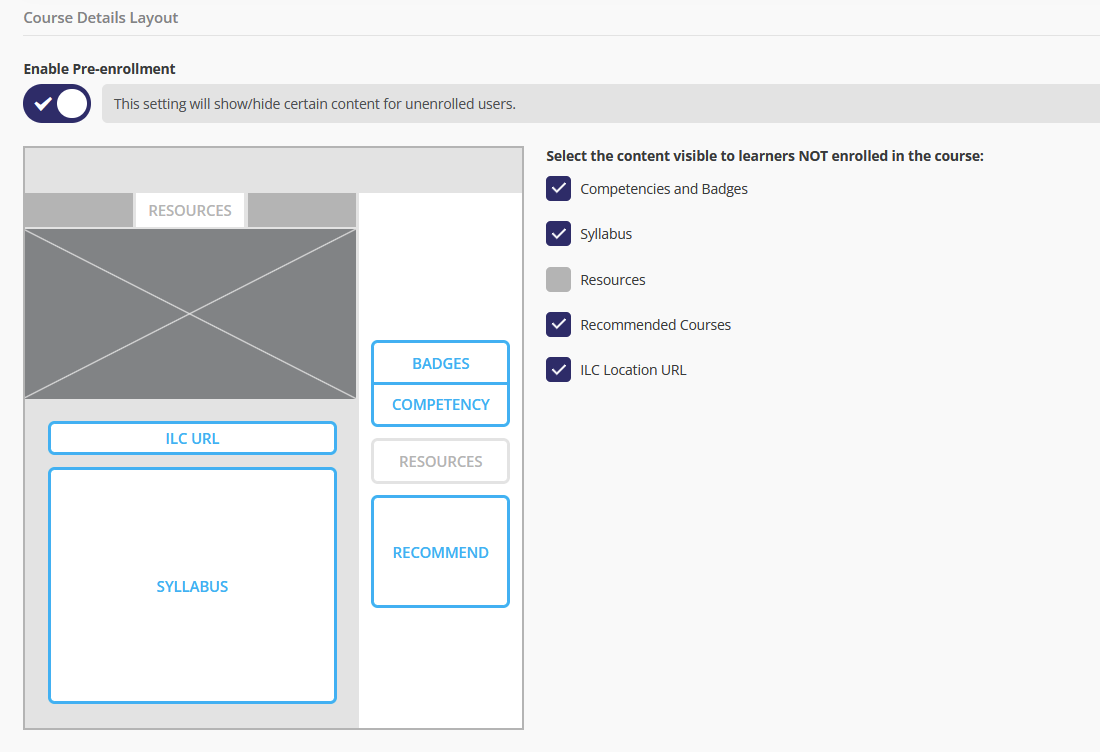Click the pre-enrollment explanation message bar
This screenshot has height=752, width=1100.
click(x=315, y=103)
